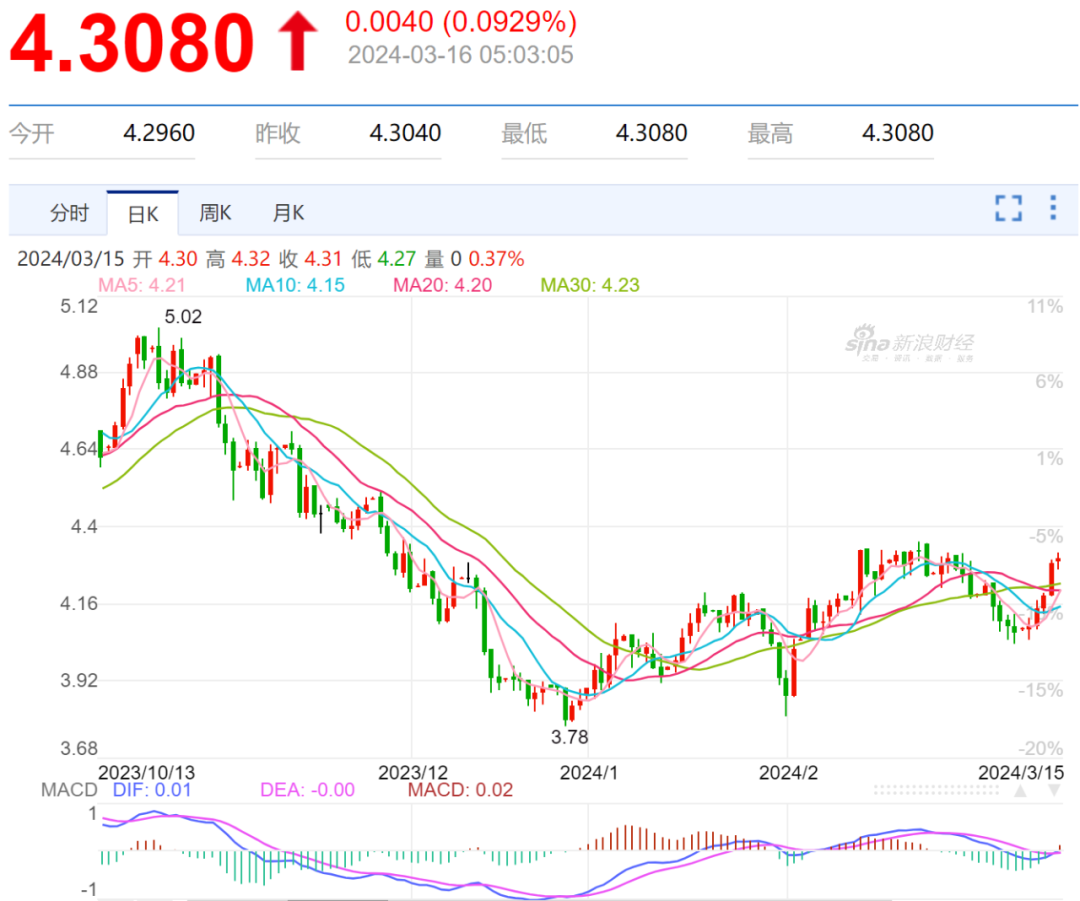Click the close price 4.31
1080x901 pixels.
323,259
